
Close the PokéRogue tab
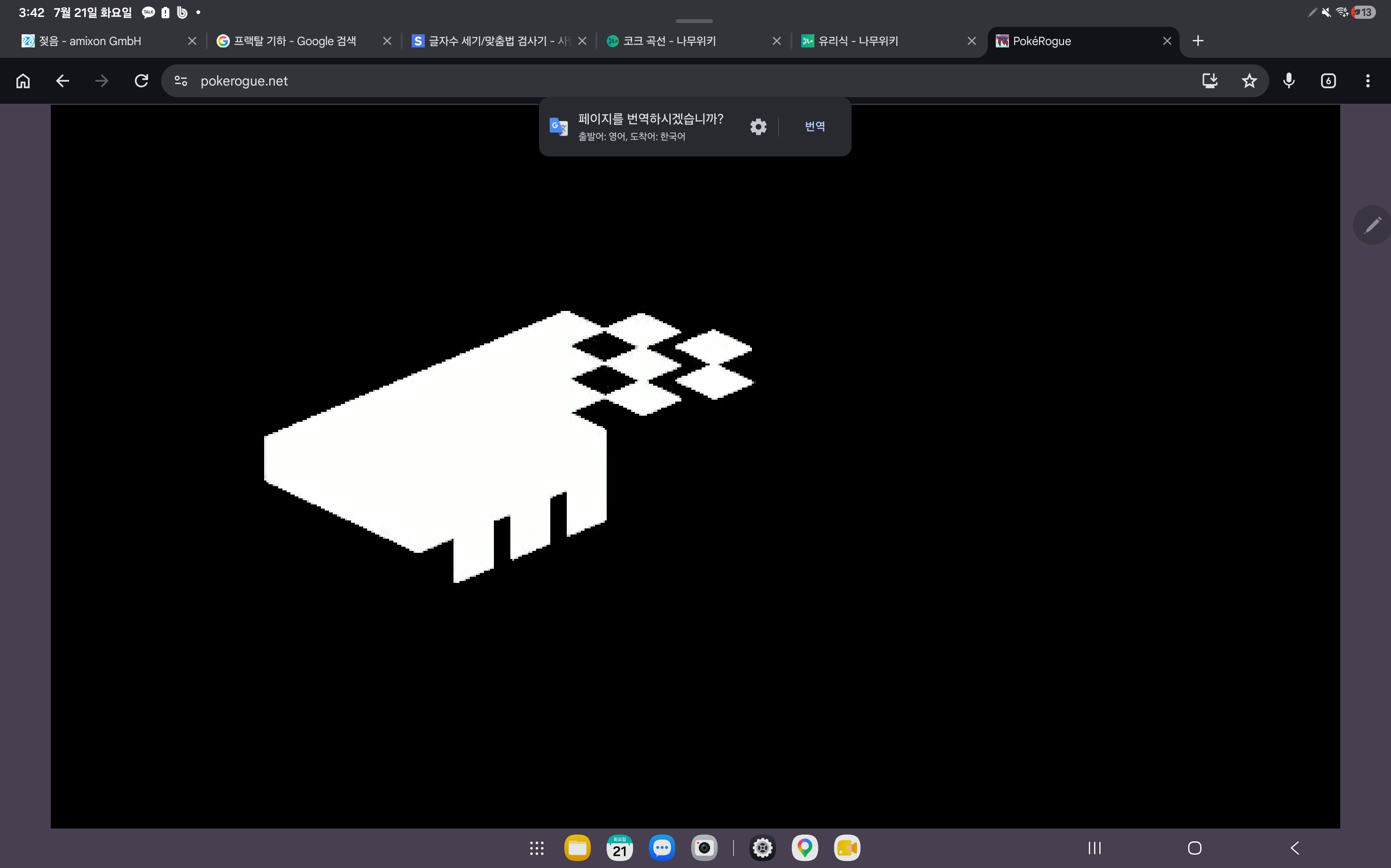1167,41
